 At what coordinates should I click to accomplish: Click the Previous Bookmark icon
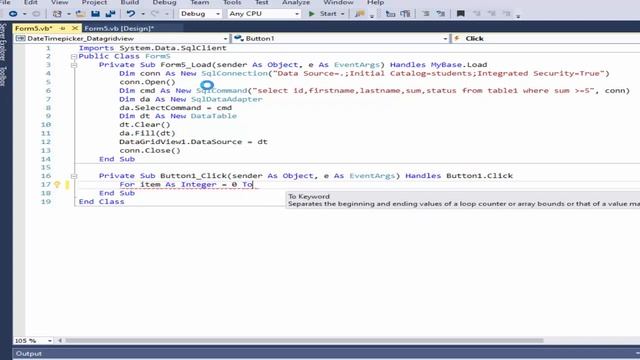click(476, 14)
